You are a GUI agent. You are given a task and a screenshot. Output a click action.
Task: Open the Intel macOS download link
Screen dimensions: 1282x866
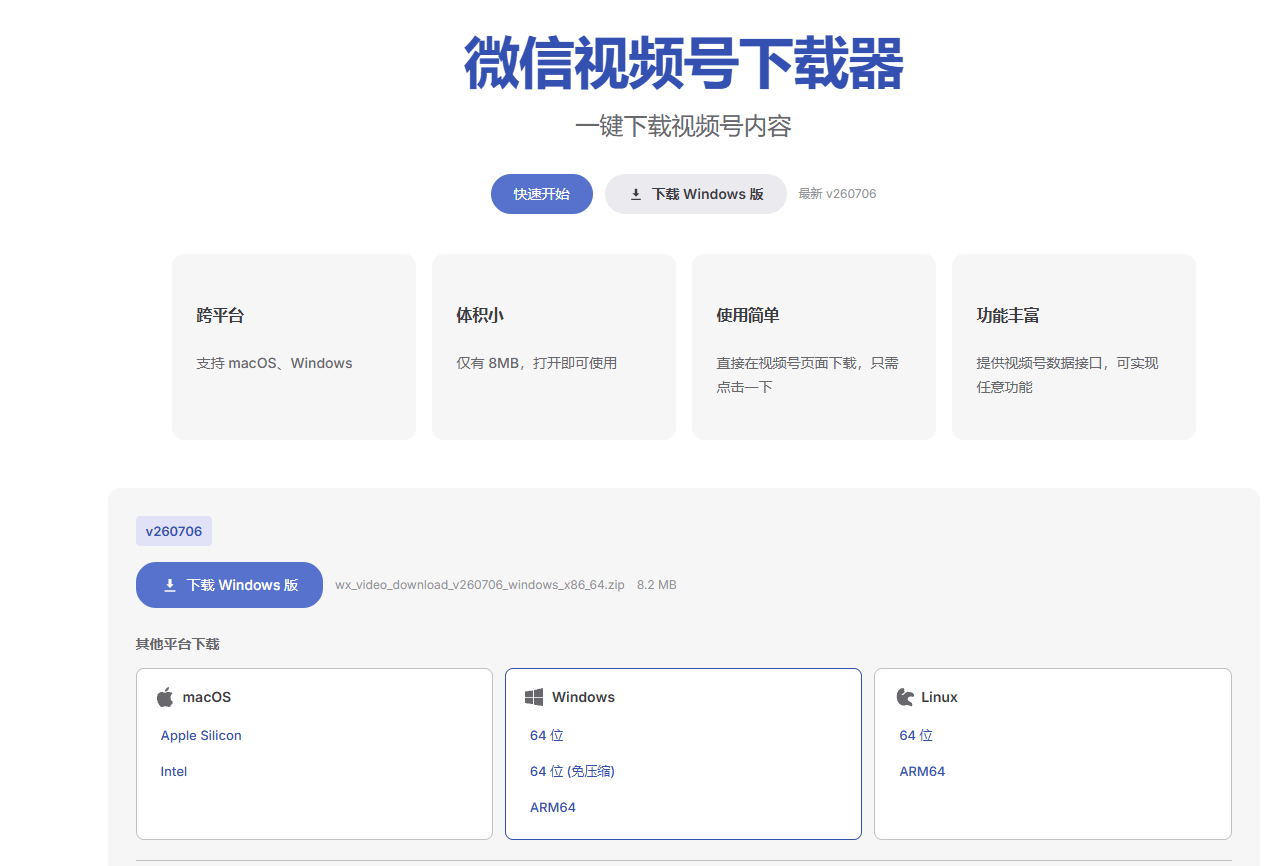coord(174,771)
